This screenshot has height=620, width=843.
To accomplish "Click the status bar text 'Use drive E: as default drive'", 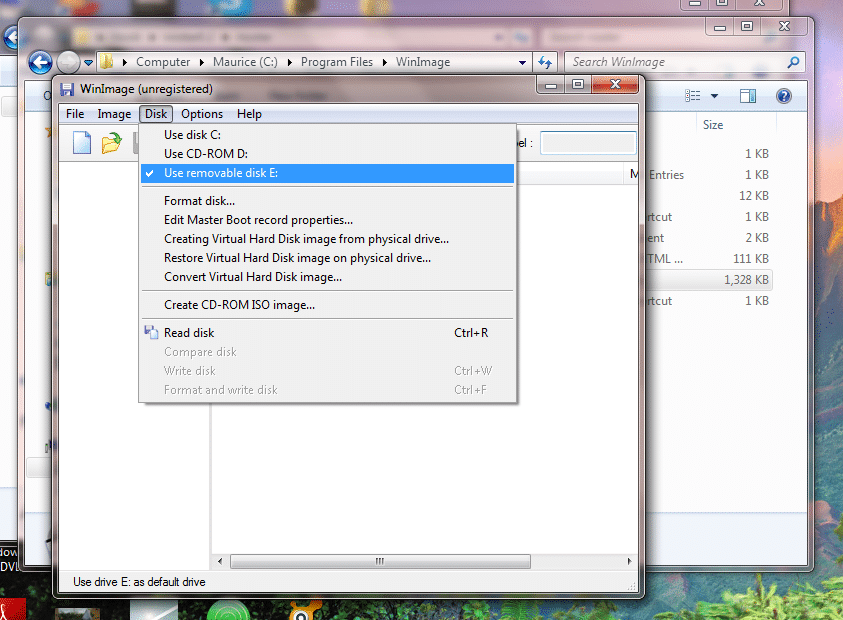I will click(x=139, y=582).
